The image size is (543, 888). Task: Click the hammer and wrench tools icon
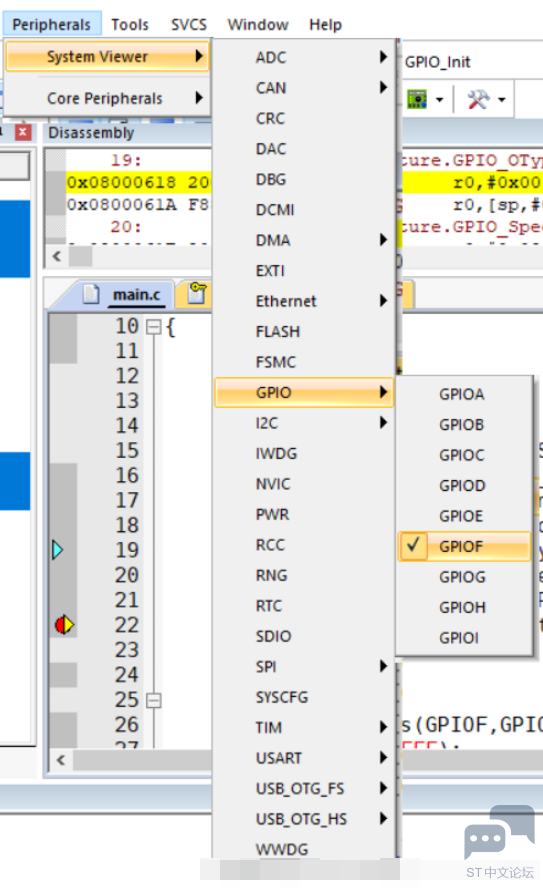tap(478, 99)
